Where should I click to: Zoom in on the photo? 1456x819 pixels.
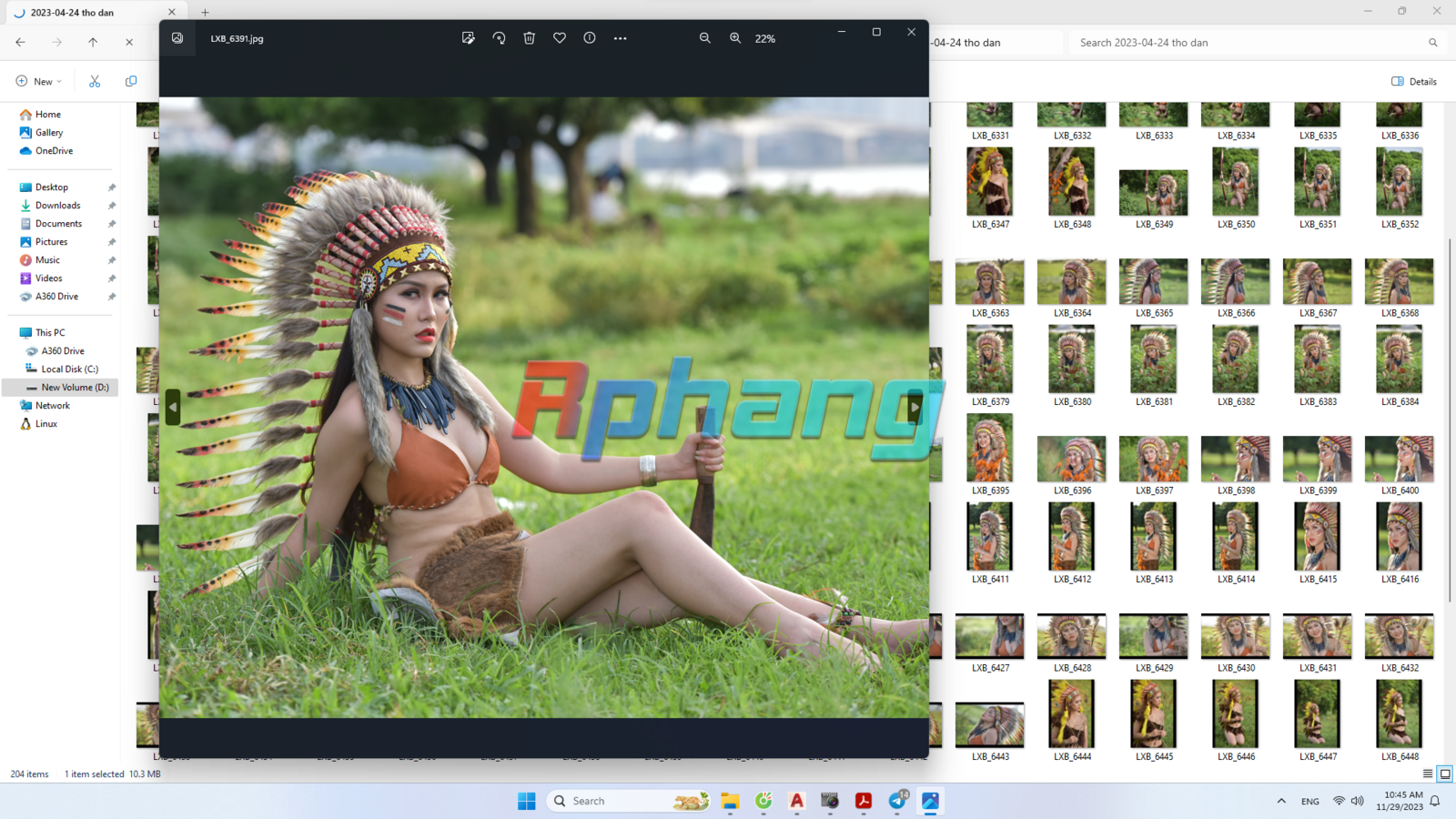tap(735, 38)
